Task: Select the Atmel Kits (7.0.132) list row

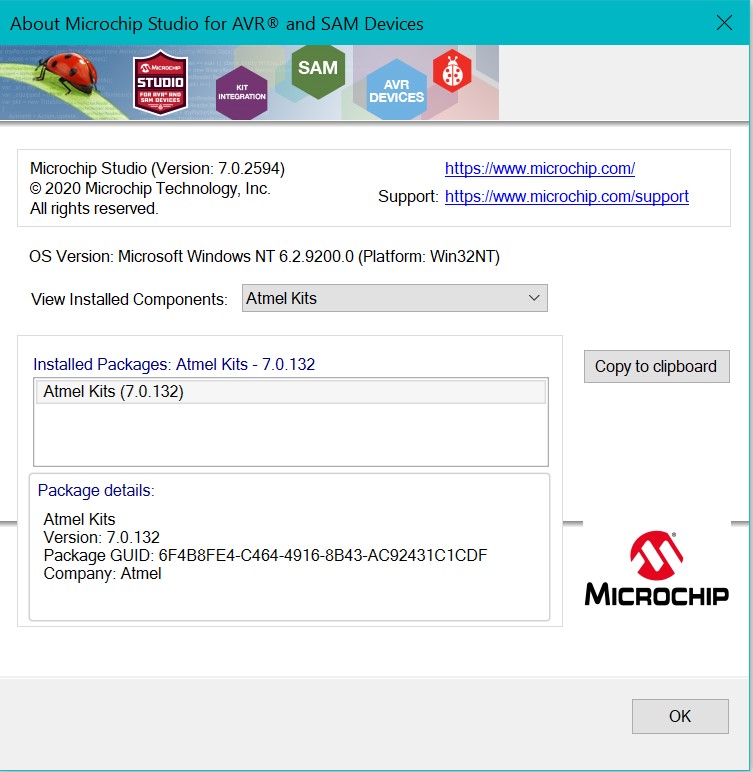Action: point(291,392)
